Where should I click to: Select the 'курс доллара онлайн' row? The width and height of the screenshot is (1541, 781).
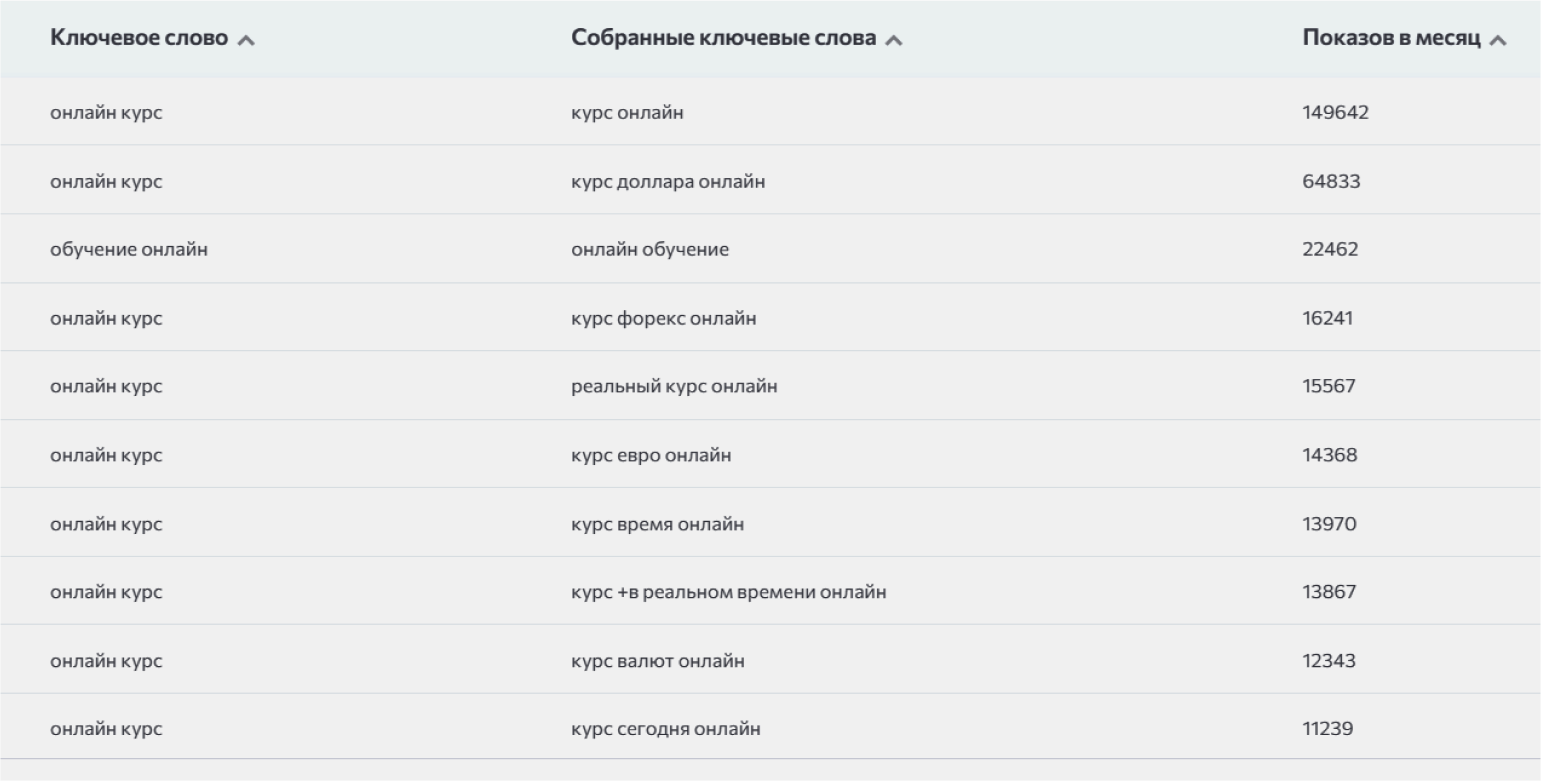pos(660,181)
